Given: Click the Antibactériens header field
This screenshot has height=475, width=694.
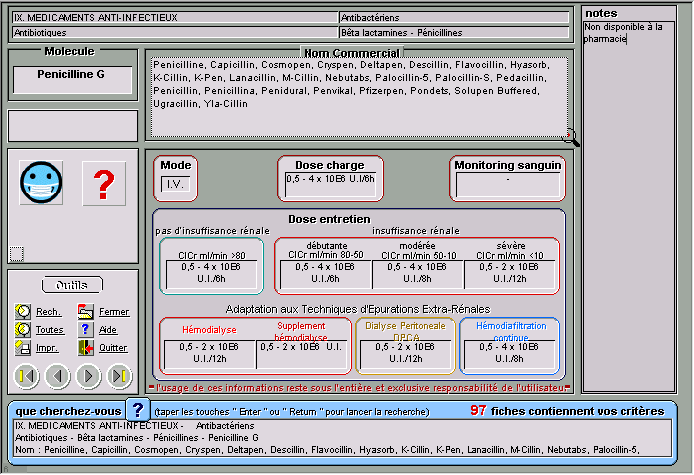Looking at the screenshot, I should (454, 18).
